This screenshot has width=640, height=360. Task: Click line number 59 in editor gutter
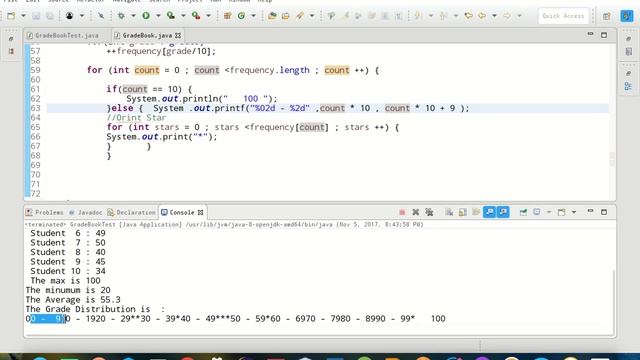tap(36, 70)
